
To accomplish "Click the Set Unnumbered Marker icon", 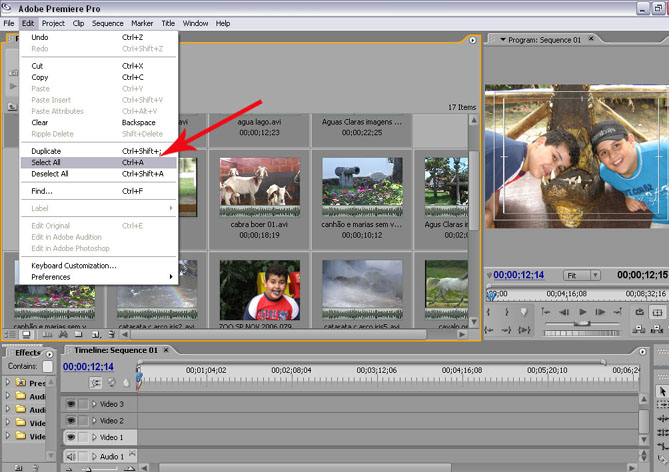I will coord(523,312).
